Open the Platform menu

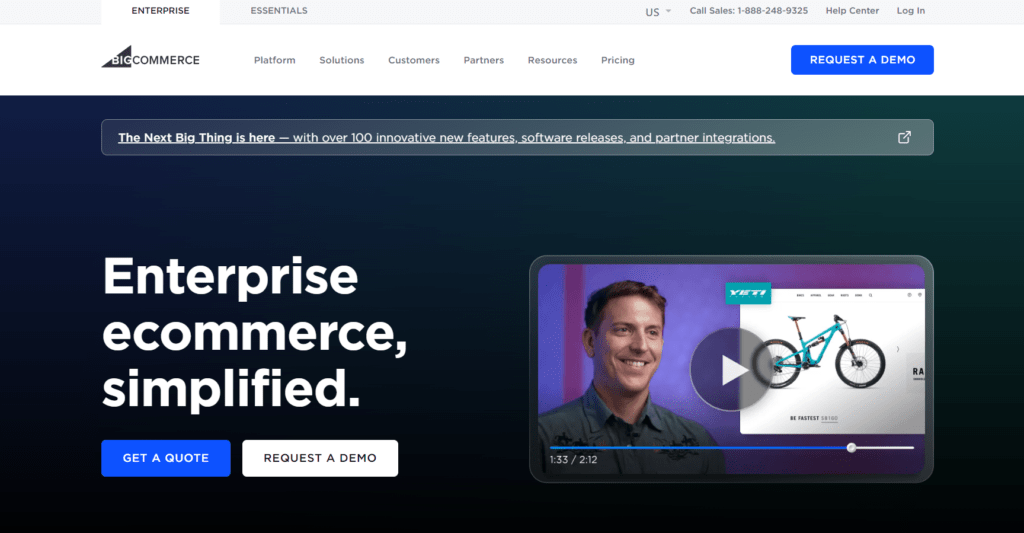274,60
